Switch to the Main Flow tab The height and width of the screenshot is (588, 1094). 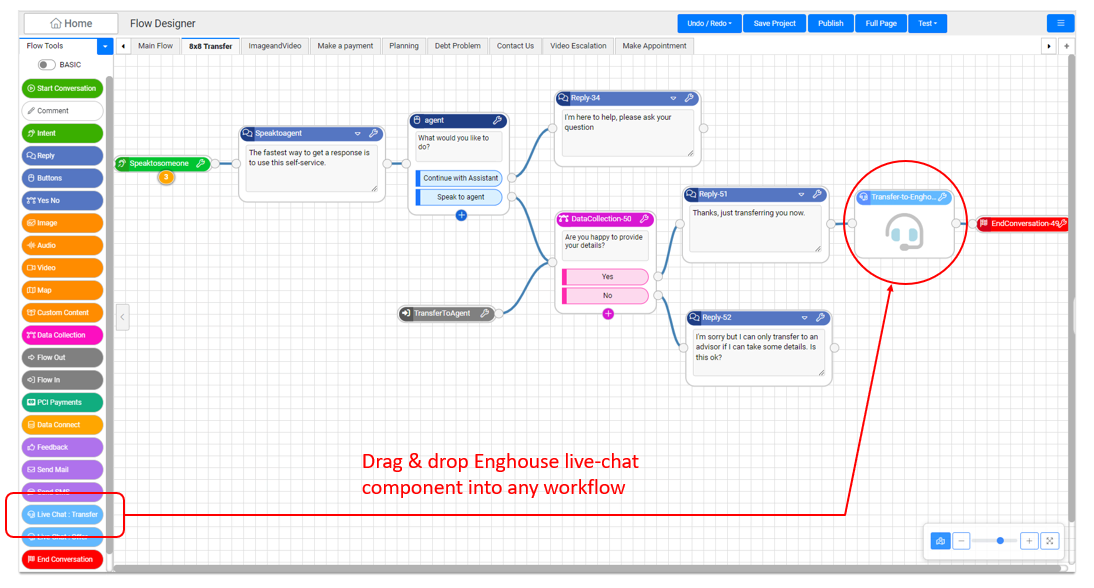(x=156, y=45)
